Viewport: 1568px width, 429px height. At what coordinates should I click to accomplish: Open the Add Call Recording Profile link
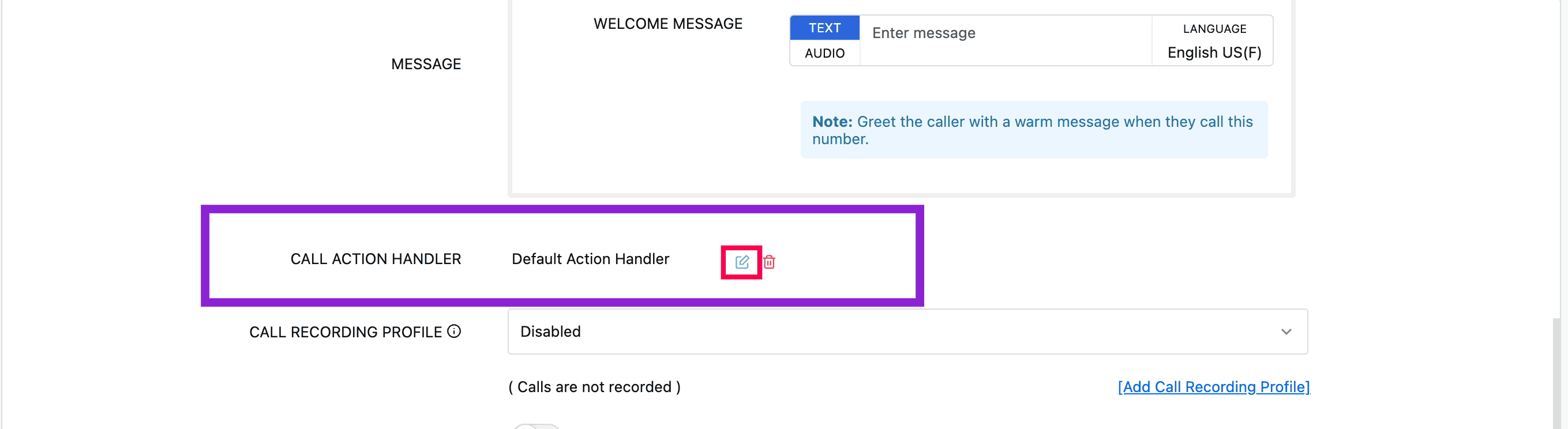pyautogui.click(x=1213, y=387)
